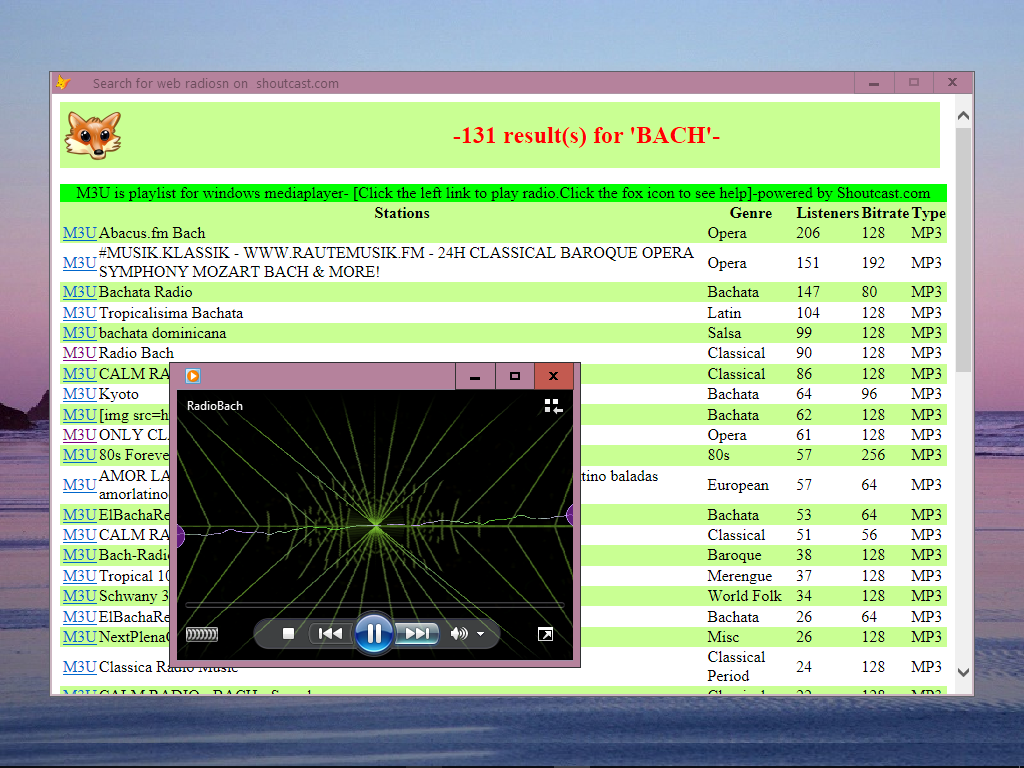Maximize the media player window

pos(515,376)
